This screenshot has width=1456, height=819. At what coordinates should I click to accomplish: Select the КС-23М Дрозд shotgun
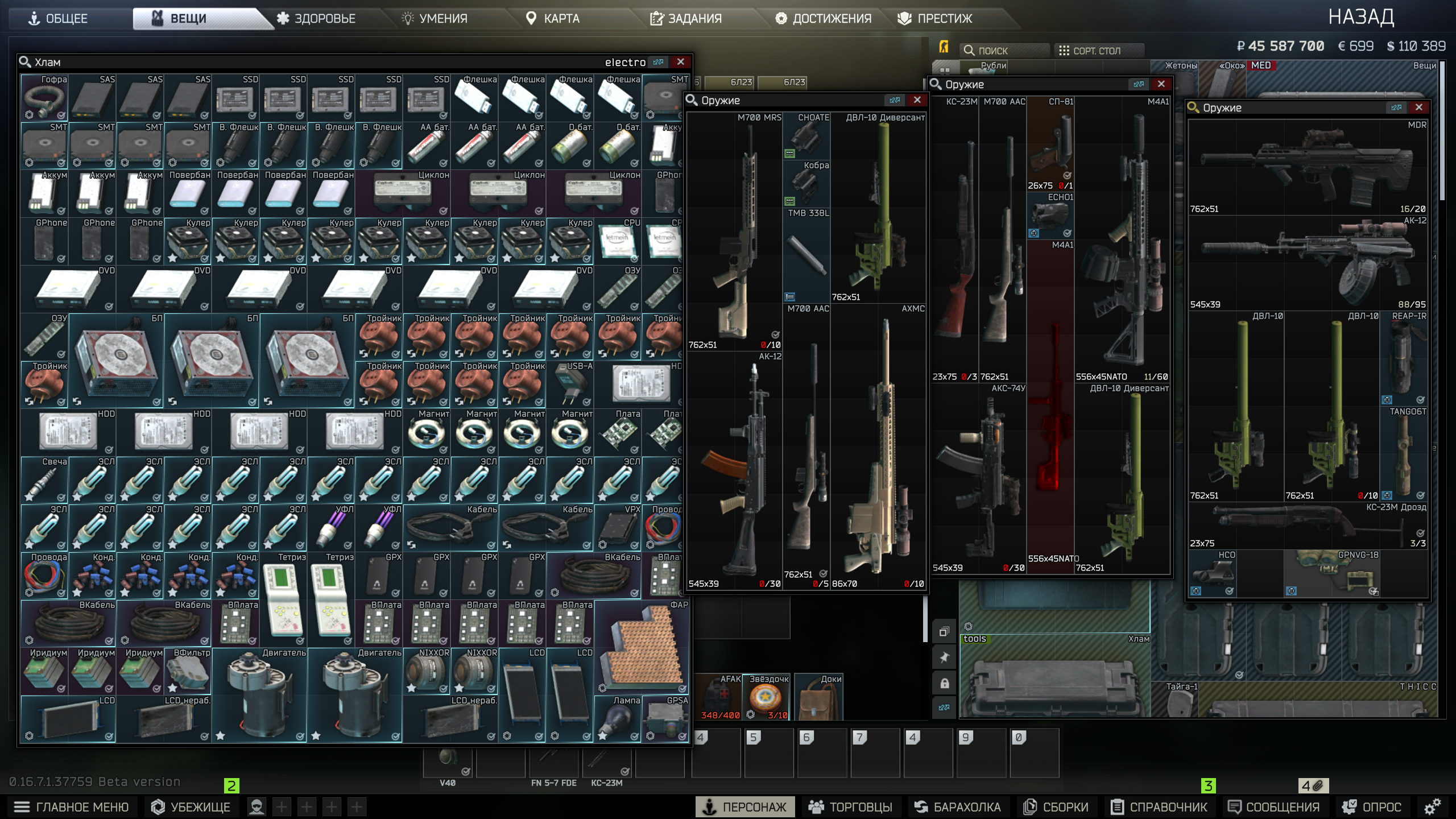[1308, 526]
